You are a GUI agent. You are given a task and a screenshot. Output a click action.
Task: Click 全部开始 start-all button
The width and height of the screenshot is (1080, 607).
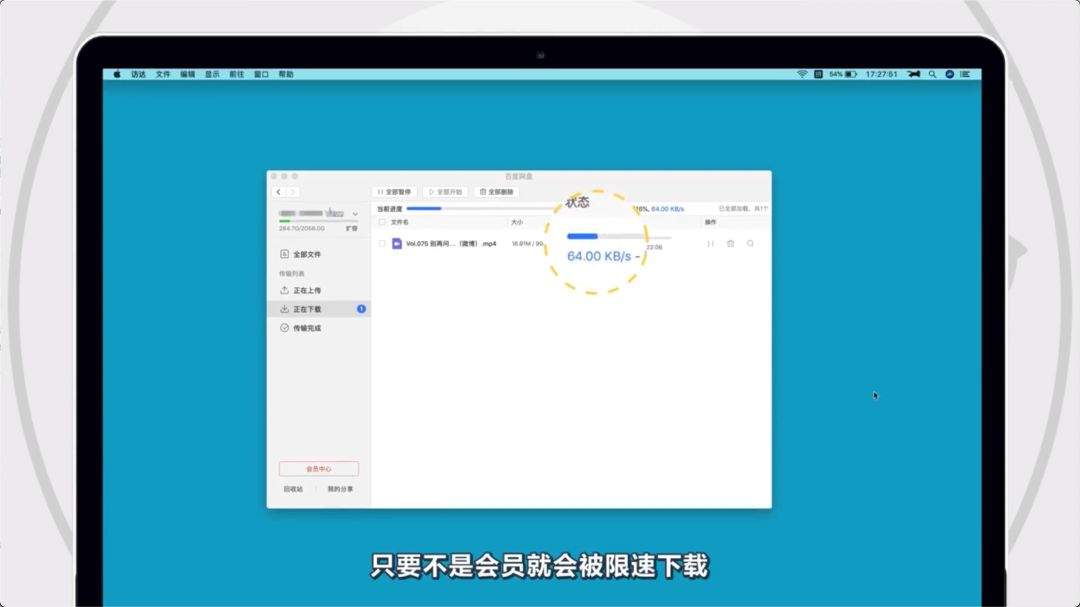pyautogui.click(x=446, y=192)
